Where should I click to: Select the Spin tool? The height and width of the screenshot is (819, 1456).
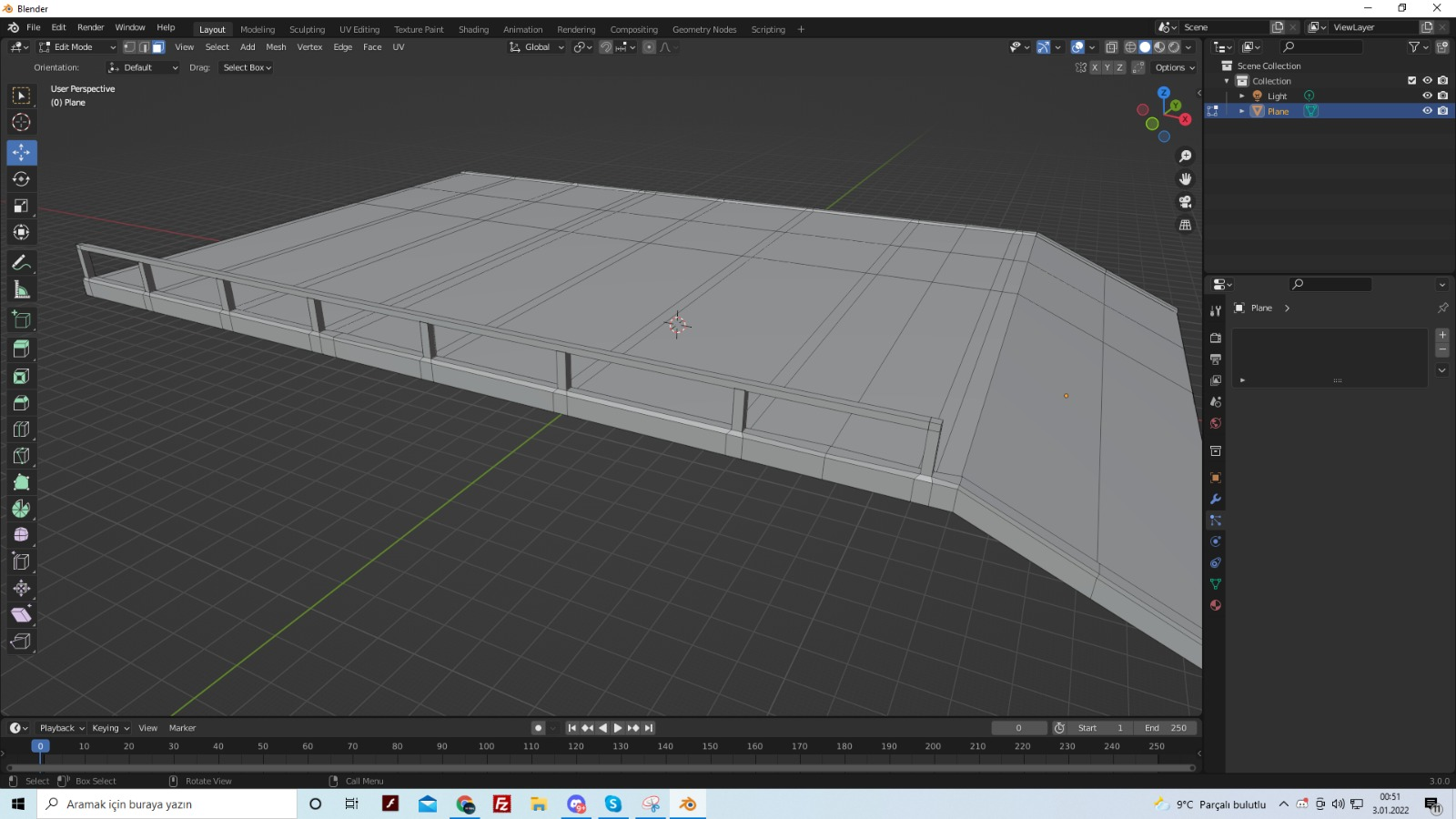pos(21,509)
